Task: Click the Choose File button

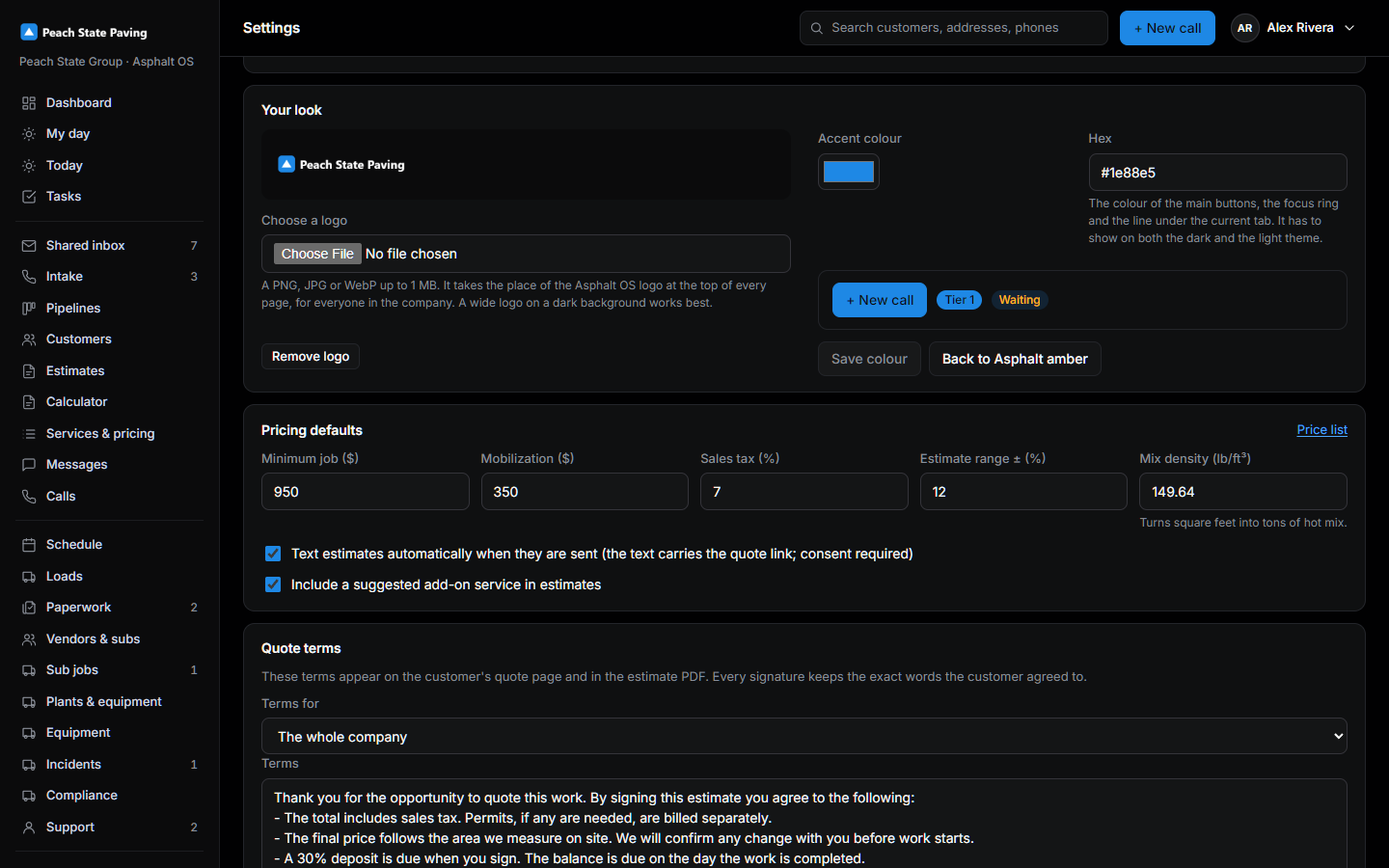Action: pyautogui.click(x=317, y=254)
